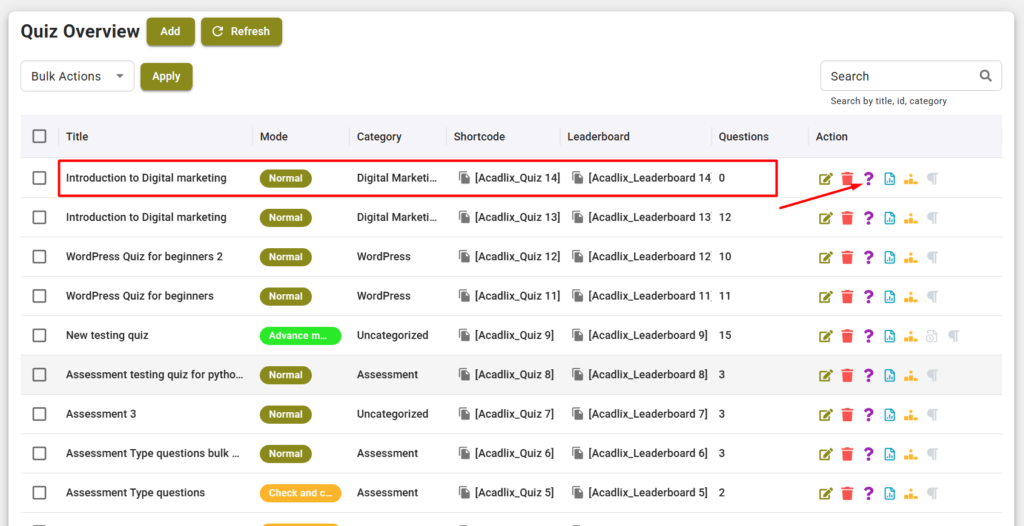Select the Acadlix_Quiz 14 row checkbox
1024x526 pixels.
(40, 178)
